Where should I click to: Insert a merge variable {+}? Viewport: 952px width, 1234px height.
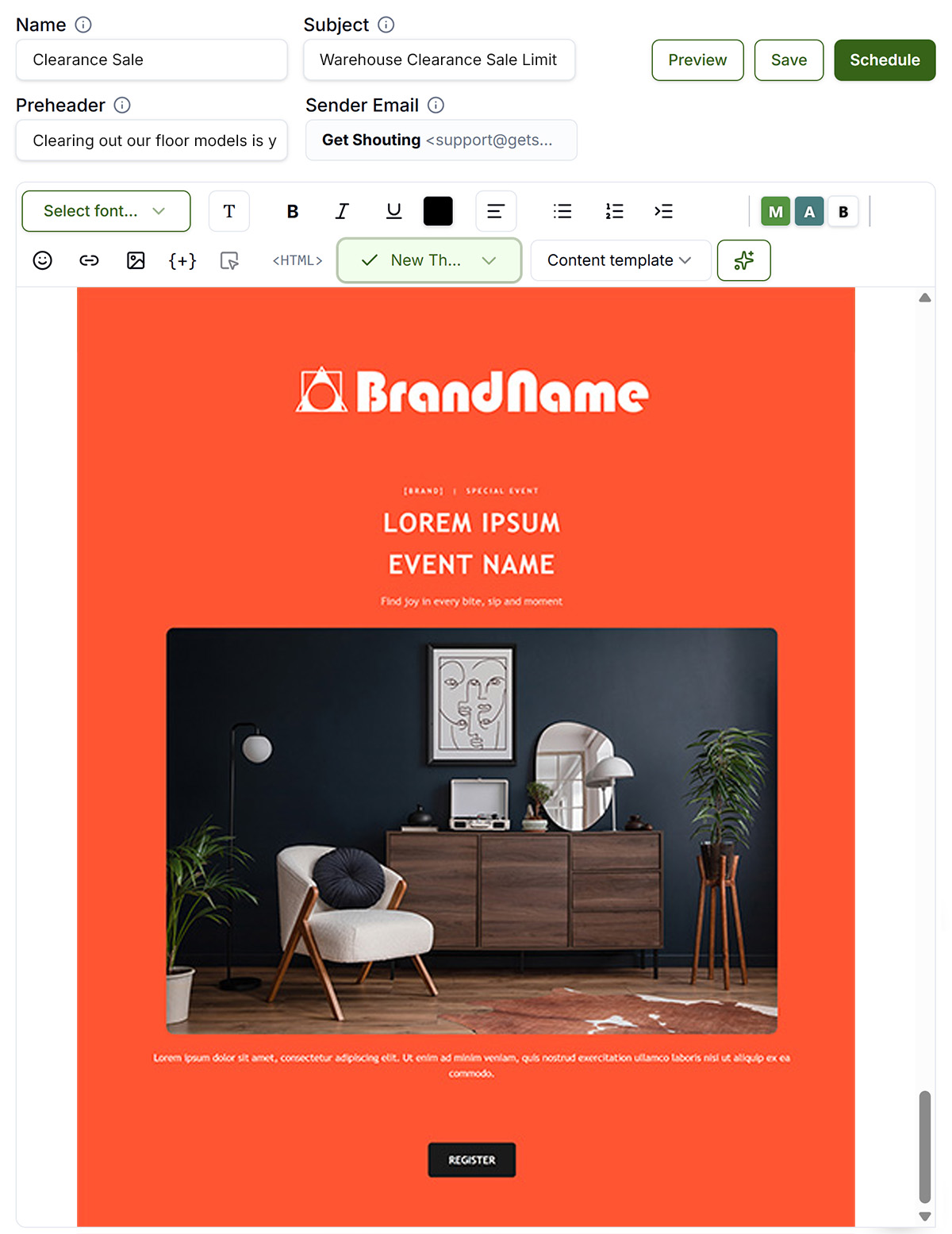182,260
